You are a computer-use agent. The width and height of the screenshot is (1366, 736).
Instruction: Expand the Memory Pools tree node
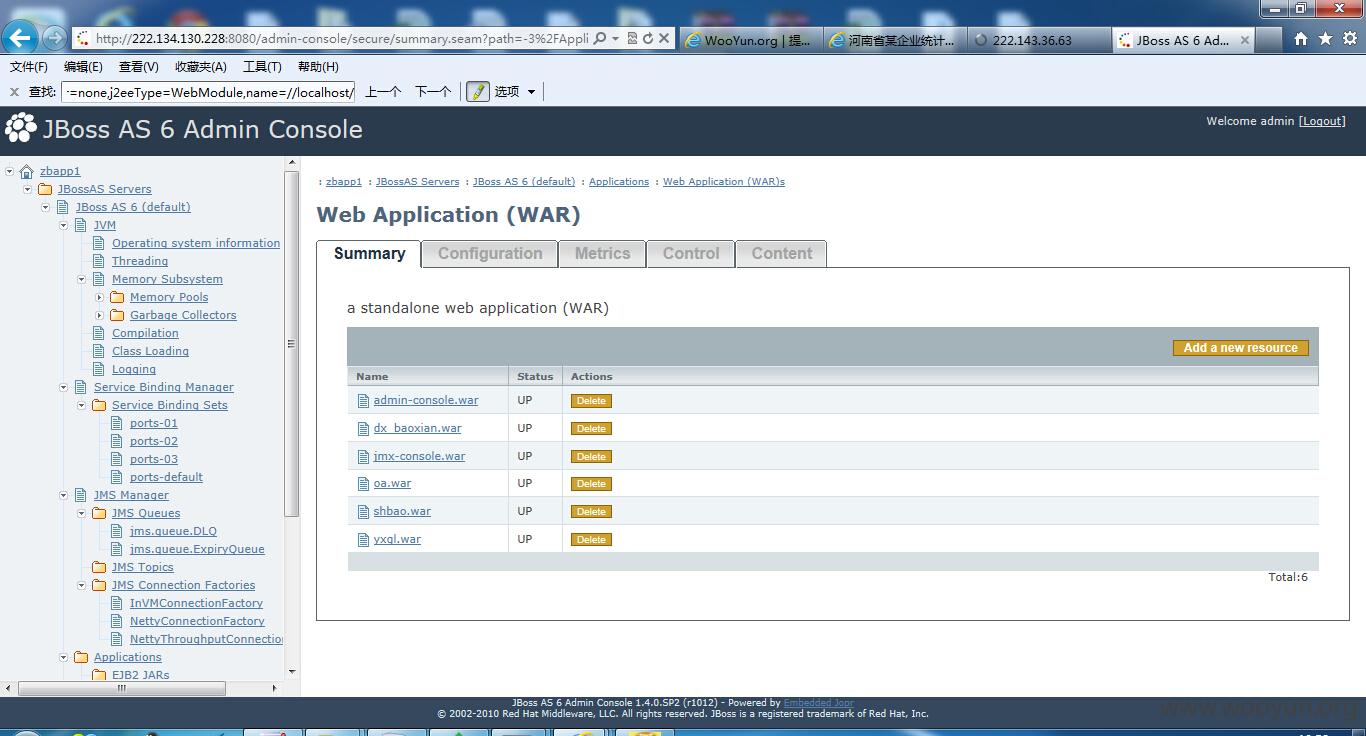click(x=100, y=298)
